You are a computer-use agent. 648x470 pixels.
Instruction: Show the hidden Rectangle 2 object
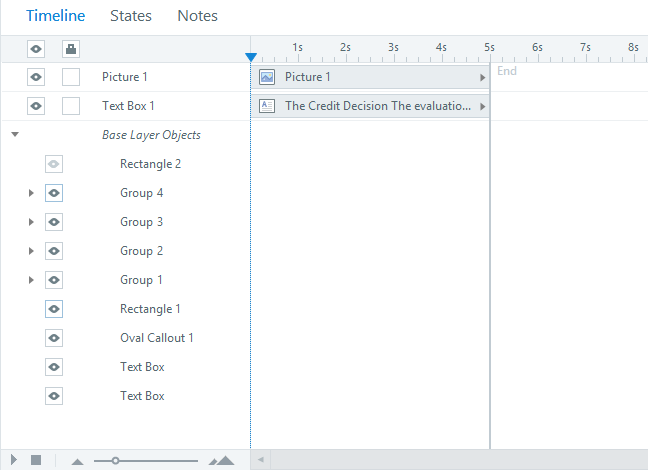[x=54, y=164]
